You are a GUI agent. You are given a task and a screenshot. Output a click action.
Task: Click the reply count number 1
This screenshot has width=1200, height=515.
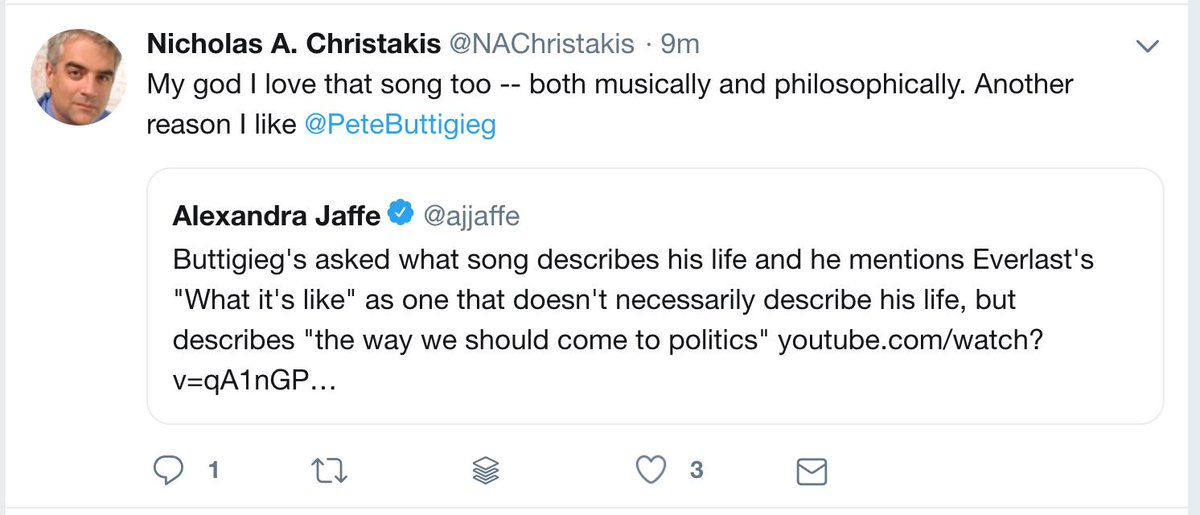tap(212, 470)
